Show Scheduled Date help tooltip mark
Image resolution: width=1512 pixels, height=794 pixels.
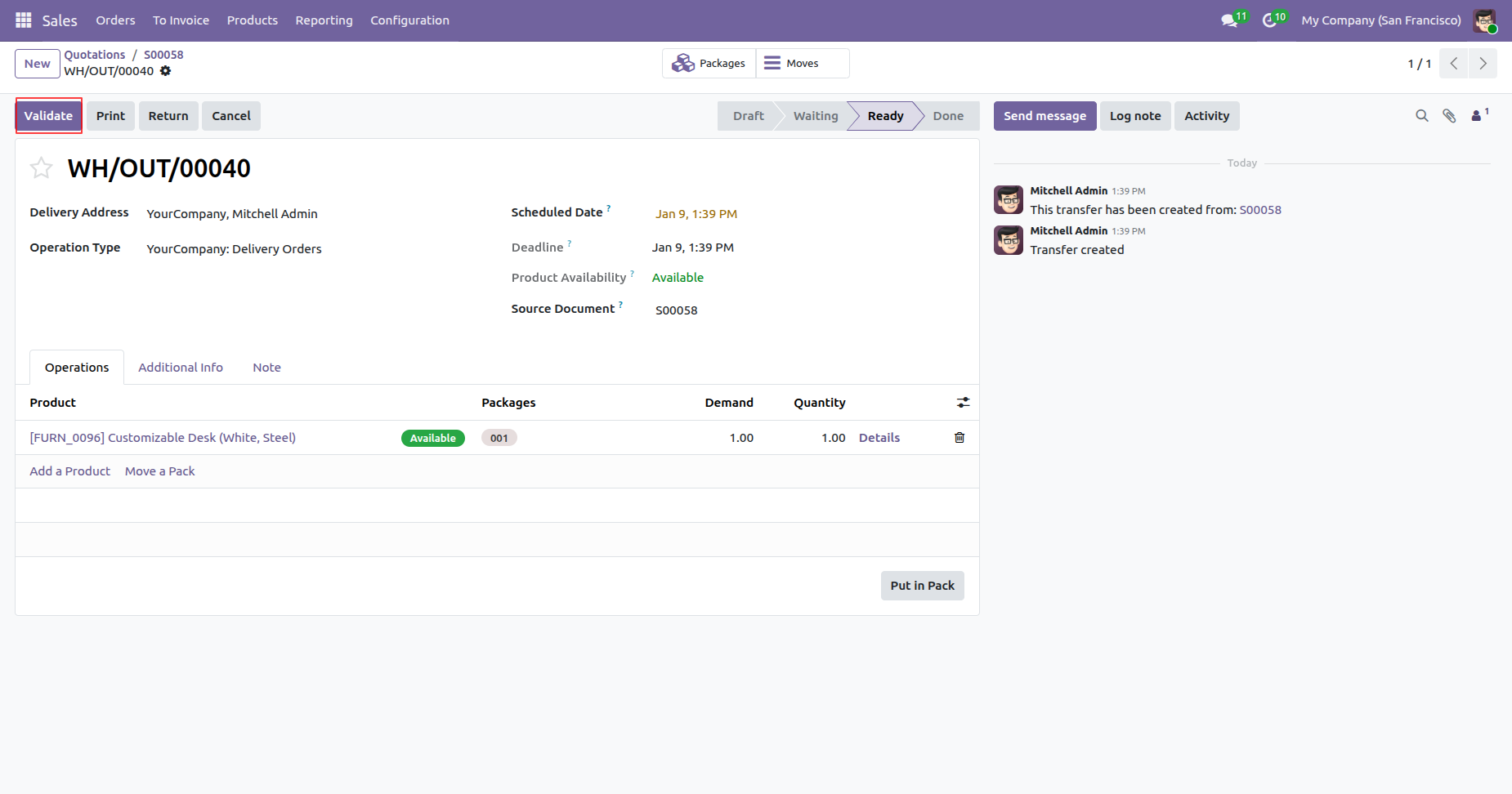pyautogui.click(x=609, y=208)
